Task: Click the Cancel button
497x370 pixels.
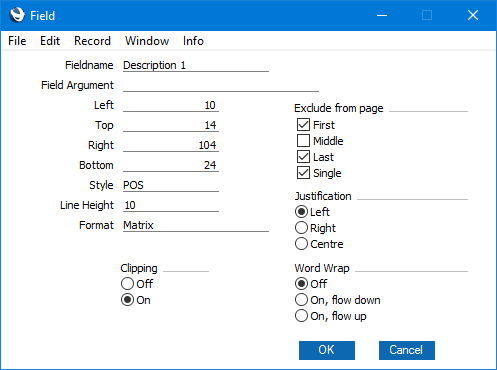Action: coord(407,350)
